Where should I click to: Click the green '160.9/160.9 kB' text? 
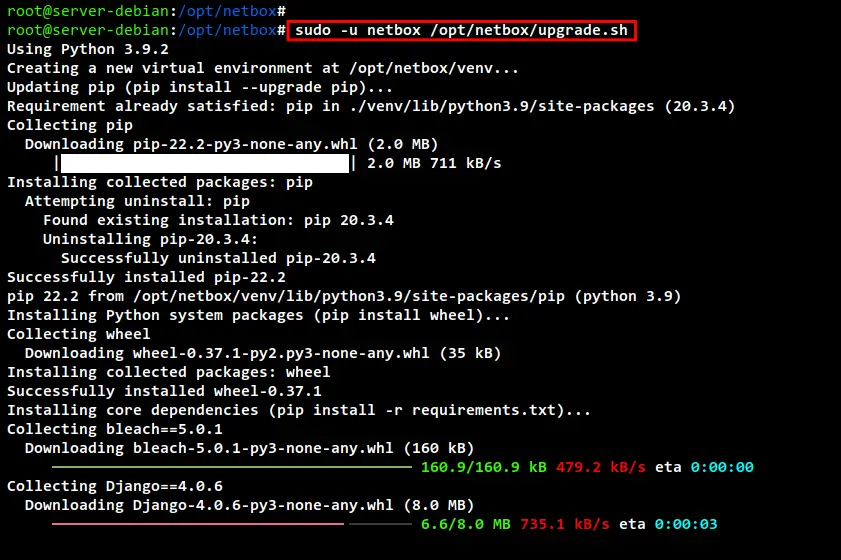484,467
